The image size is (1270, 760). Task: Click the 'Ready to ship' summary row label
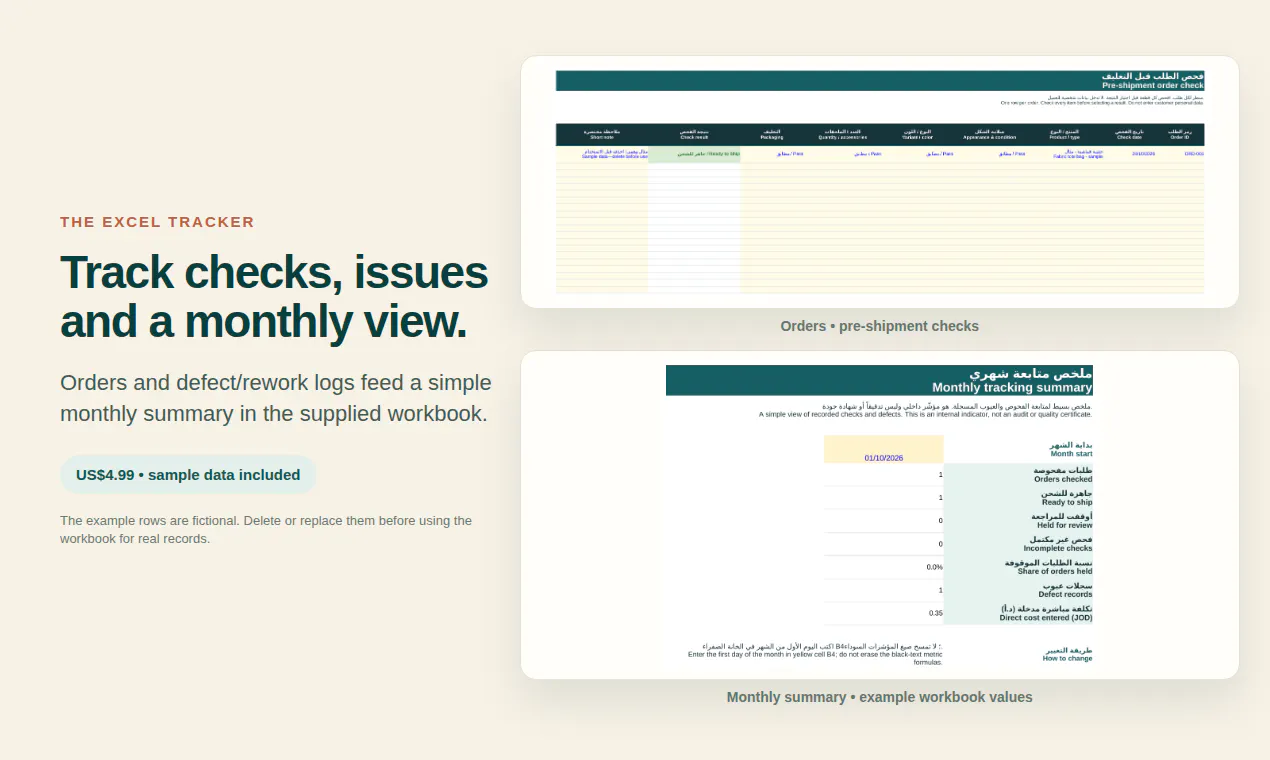pos(1067,502)
